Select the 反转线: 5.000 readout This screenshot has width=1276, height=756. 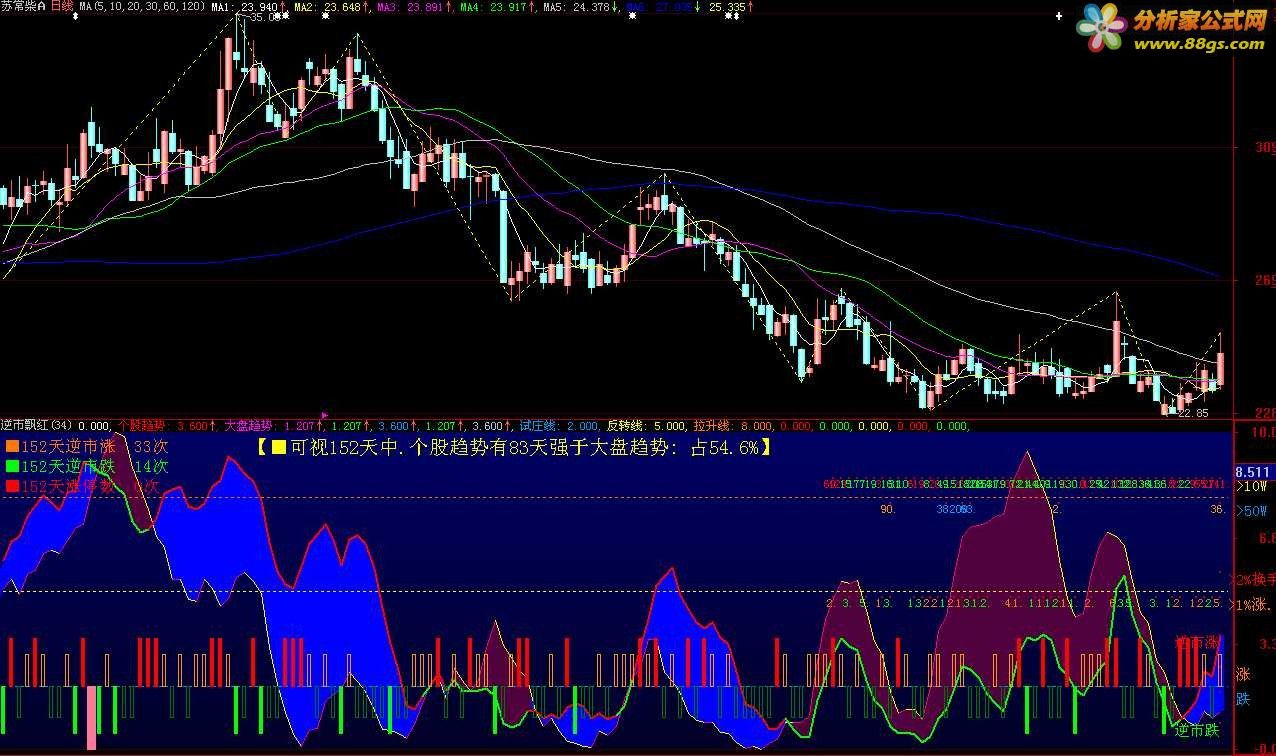pyautogui.click(x=646, y=425)
